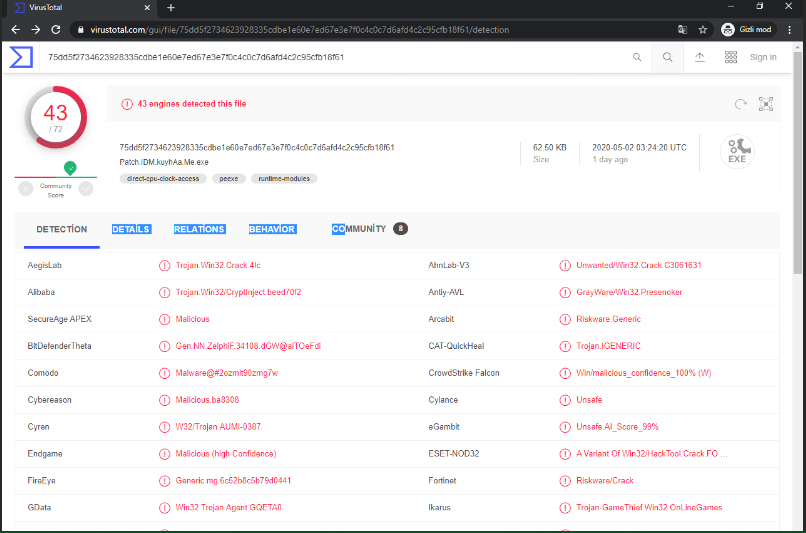Click the ESET-NOD32 alert icon
This screenshot has height=533, width=806.
pyautogui.click(x=565, y=454)
